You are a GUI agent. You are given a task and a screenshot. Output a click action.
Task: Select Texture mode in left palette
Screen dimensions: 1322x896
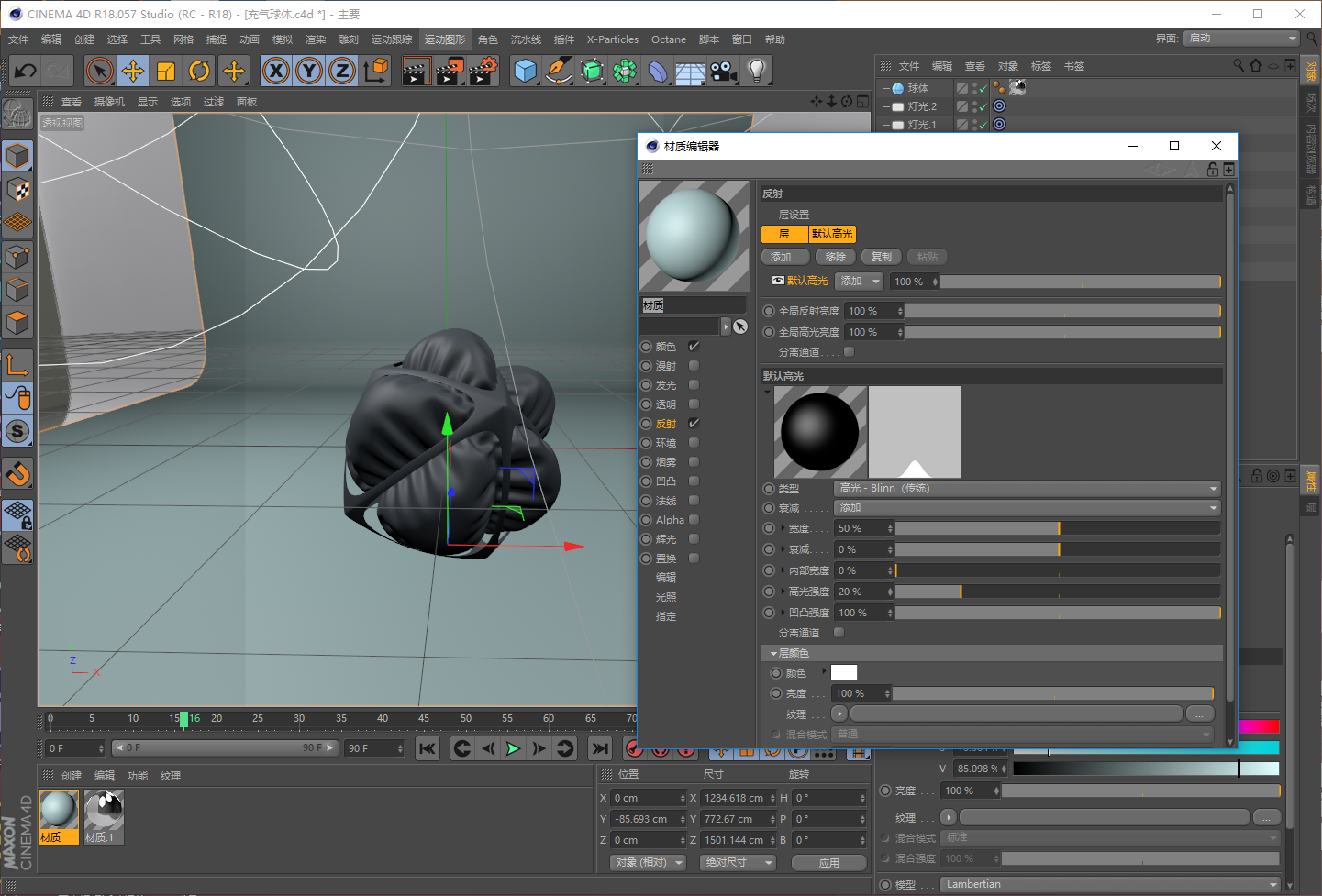[17, 189]
